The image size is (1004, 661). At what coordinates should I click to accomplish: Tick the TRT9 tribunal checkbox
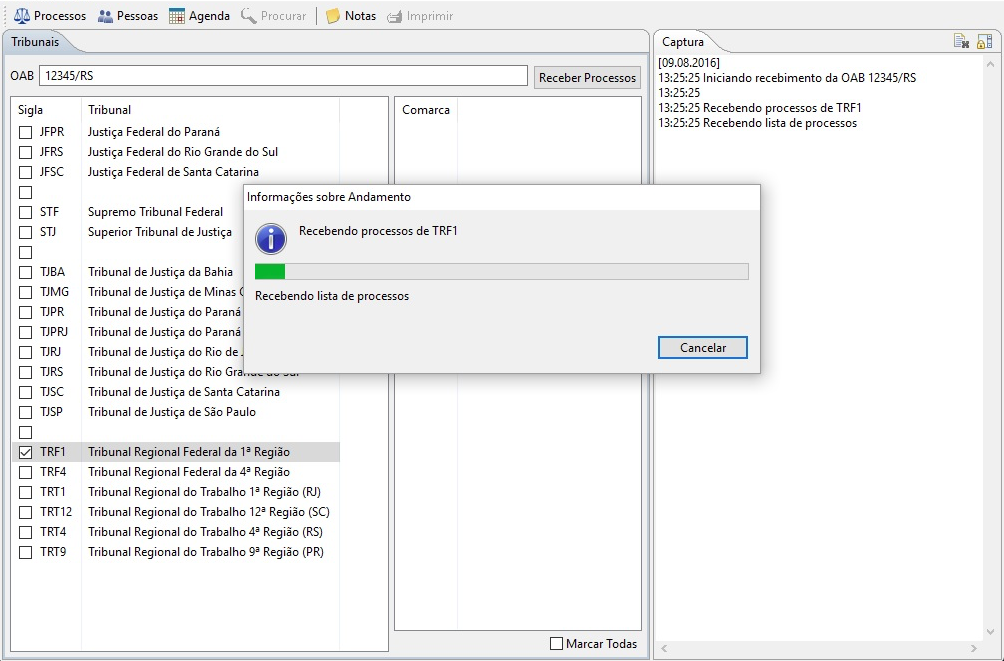(26, 552)
